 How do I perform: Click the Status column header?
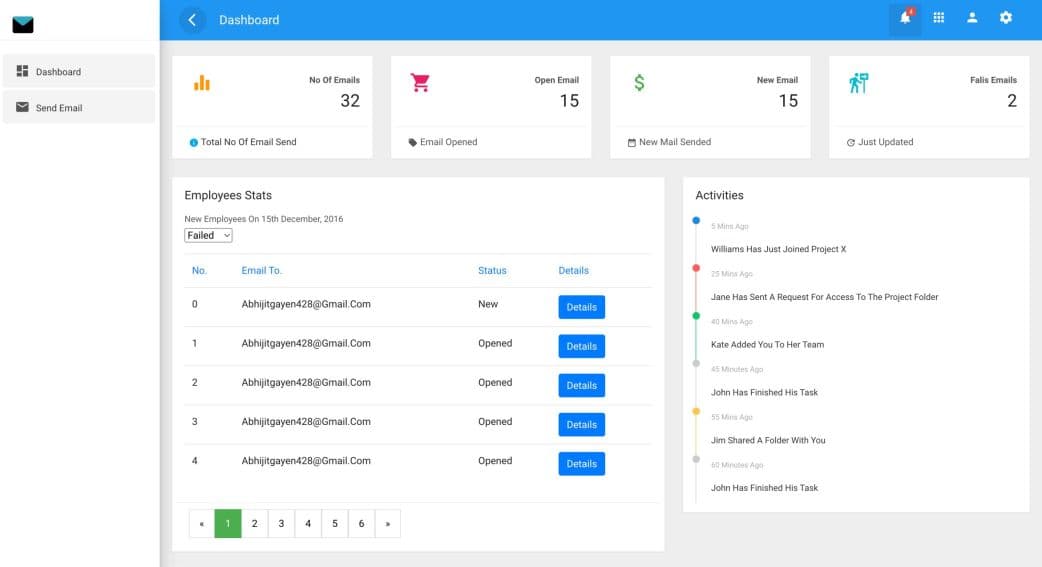coord(492,271)
